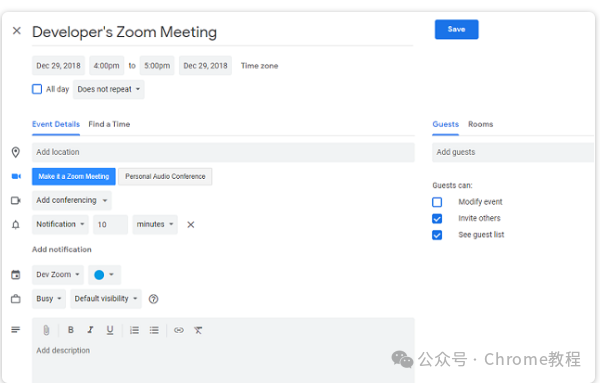Remove formatting from description text
Viewport: 600px width, 383px height.
click(198, 330)
